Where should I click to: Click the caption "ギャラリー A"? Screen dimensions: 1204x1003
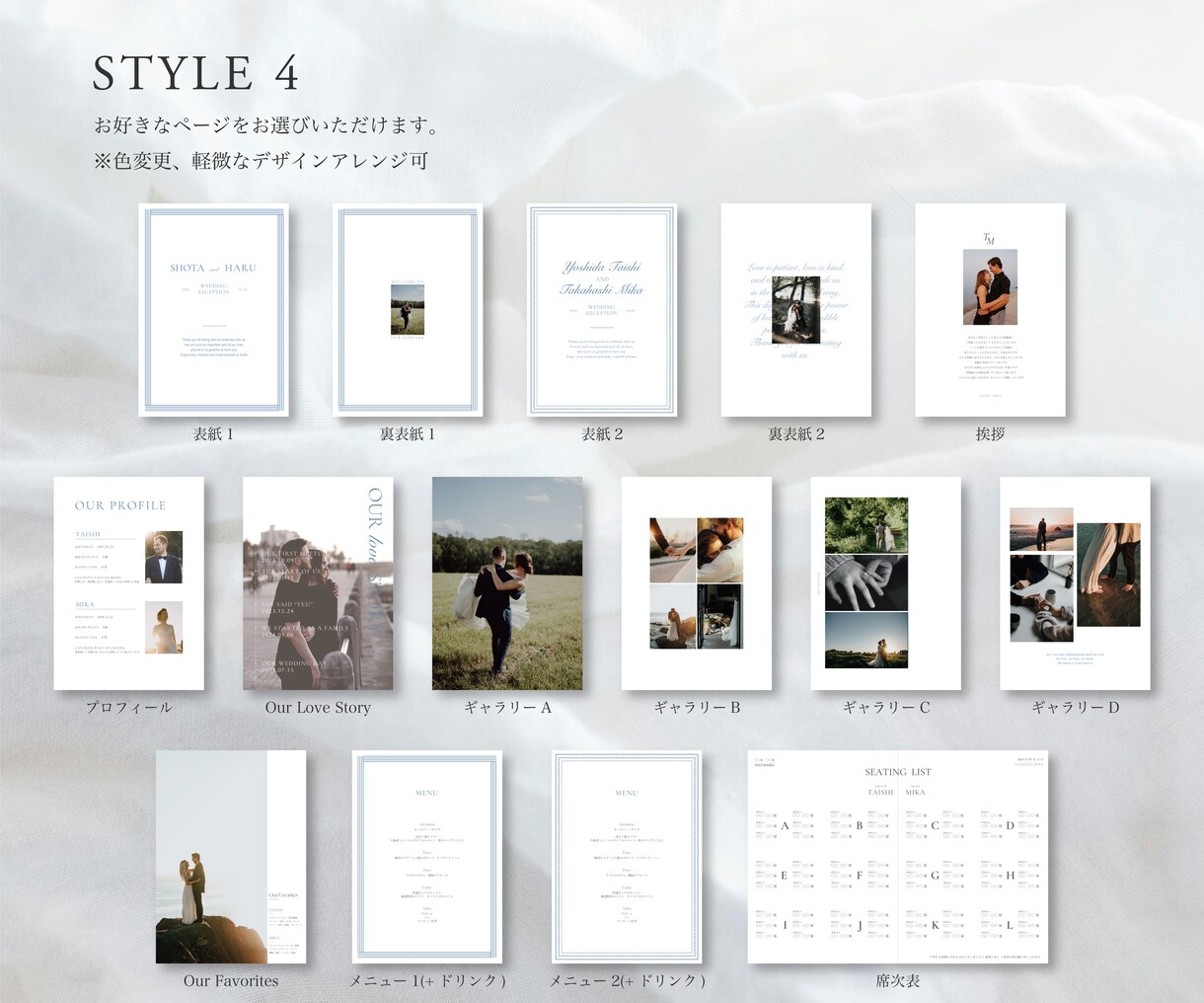pos(507,707)
